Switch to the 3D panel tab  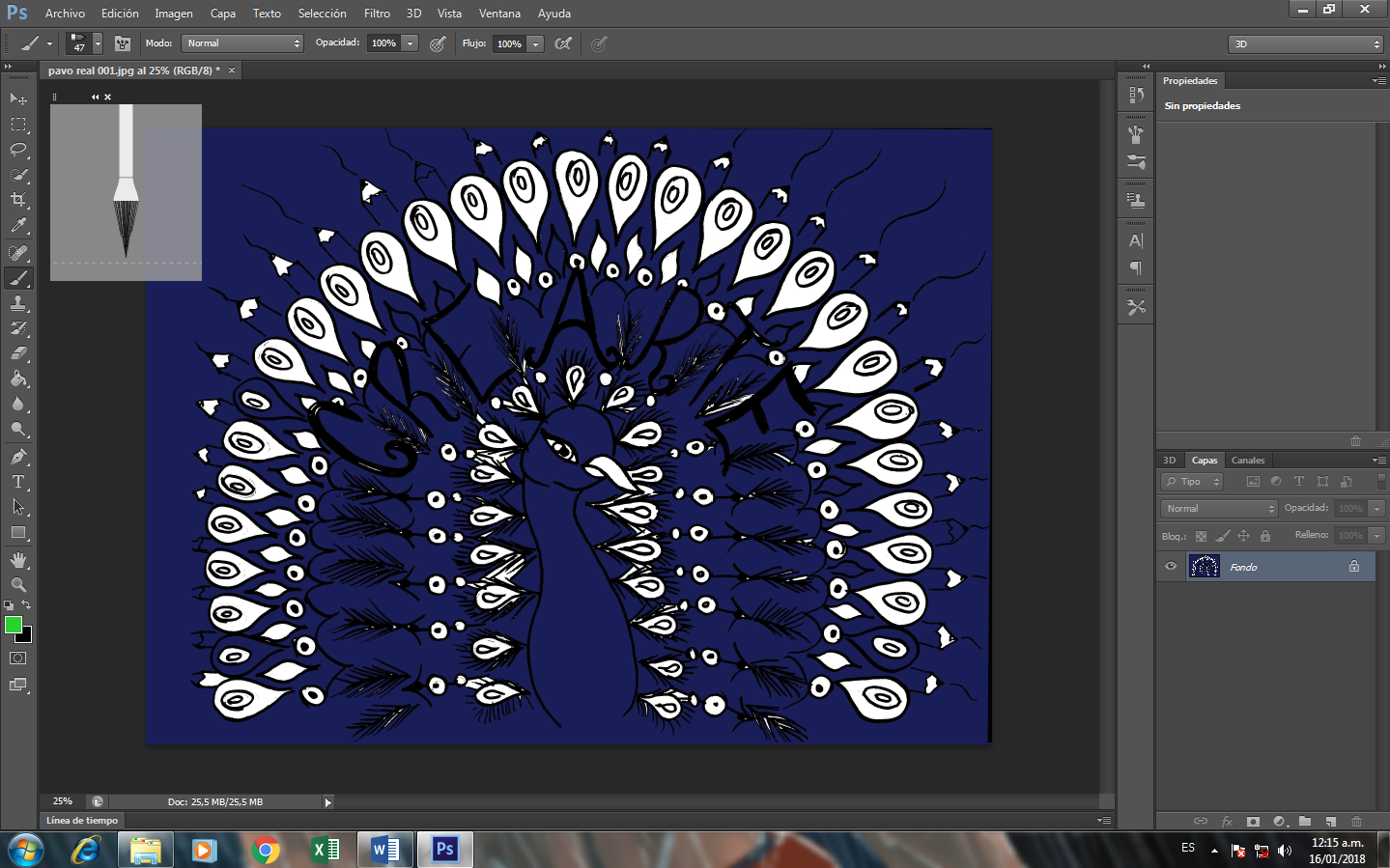click(1170, 461)
